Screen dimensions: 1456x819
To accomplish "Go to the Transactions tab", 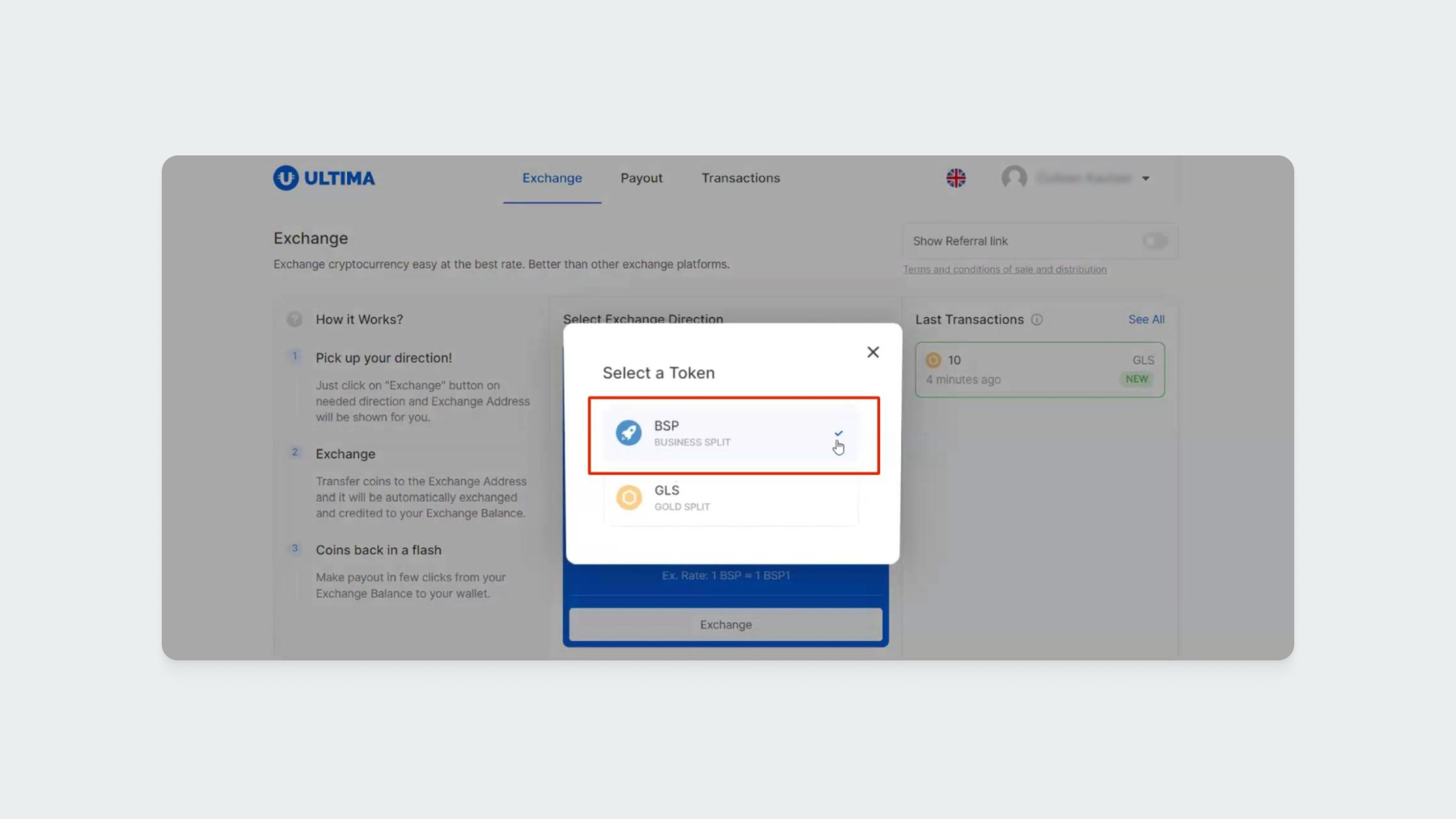I will click(x=740, y=178).
